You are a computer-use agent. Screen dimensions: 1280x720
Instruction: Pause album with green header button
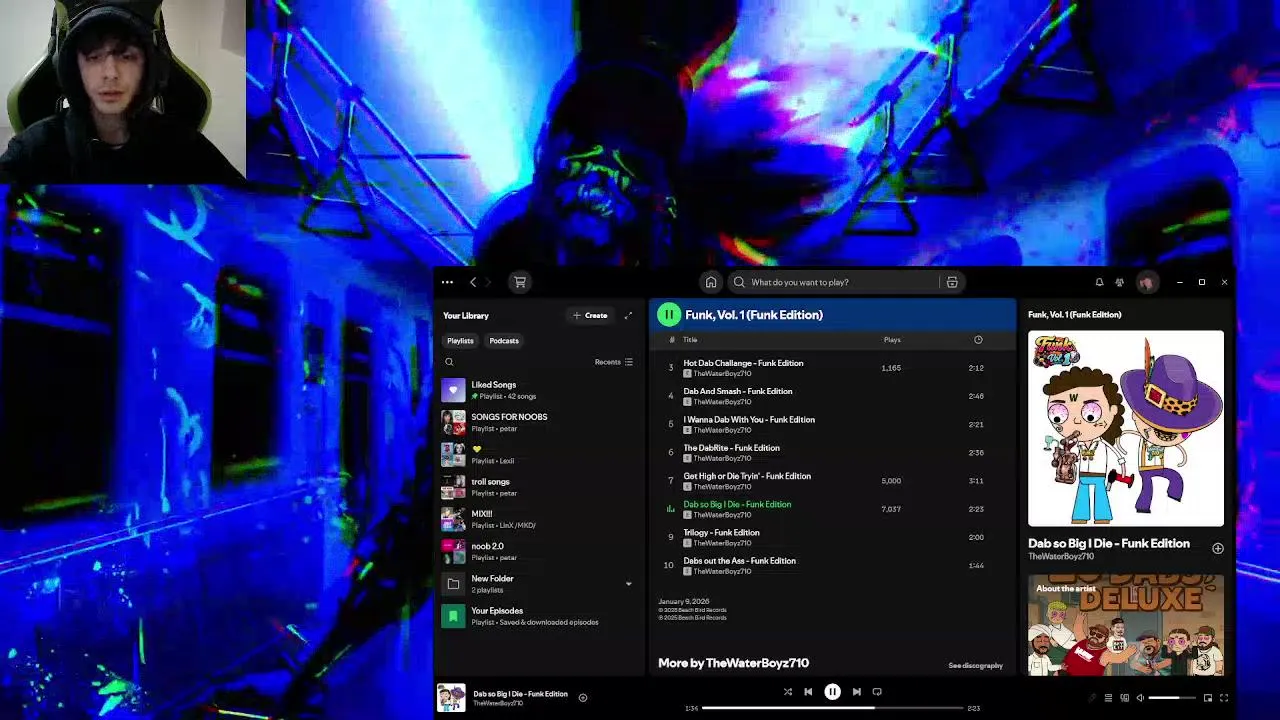[669, 315]
